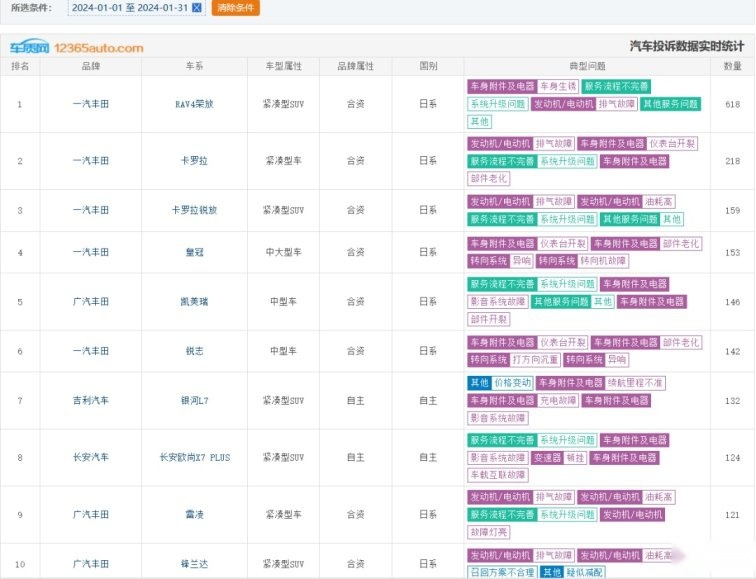
Task: Click the 车身生锈 tag in RAV4荣放 row
Action: pos(558,87)
